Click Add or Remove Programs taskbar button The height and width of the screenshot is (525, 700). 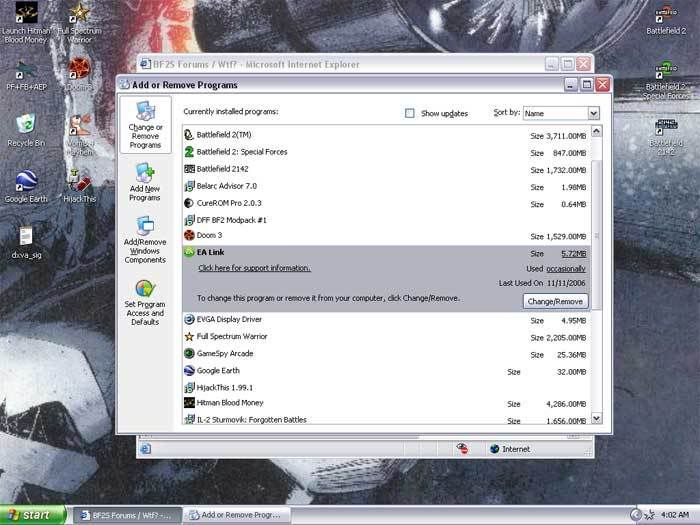238,515
